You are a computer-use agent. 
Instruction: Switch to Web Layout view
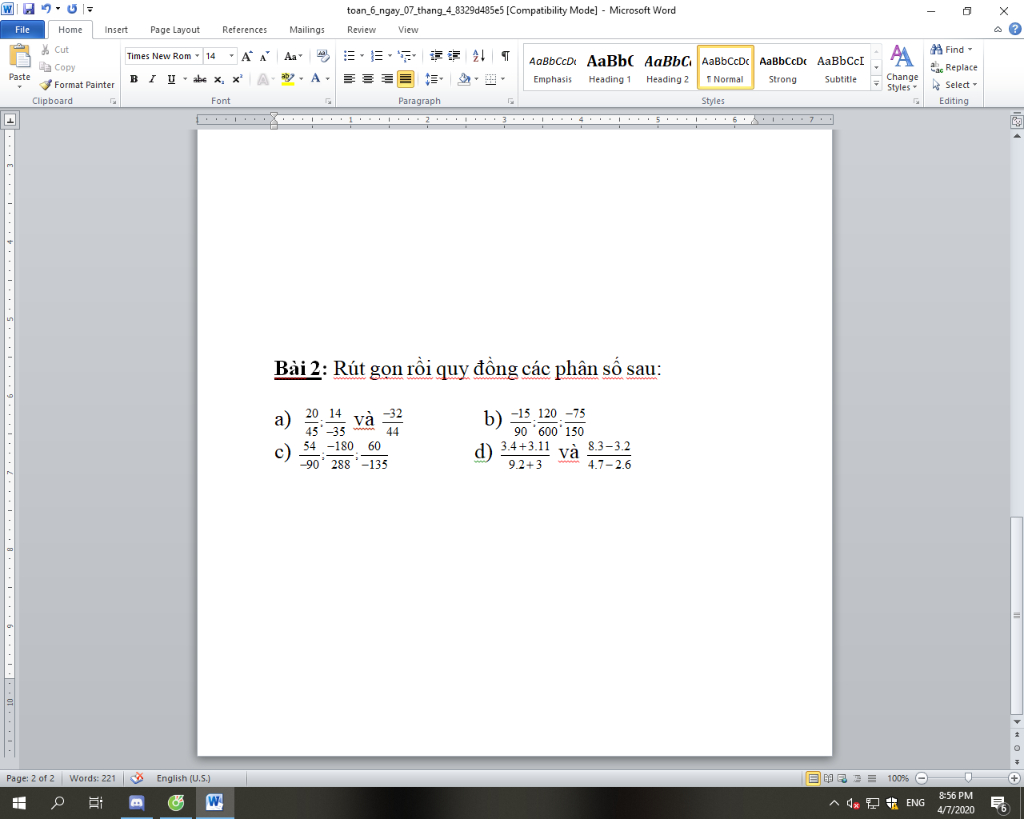(842, 778)
